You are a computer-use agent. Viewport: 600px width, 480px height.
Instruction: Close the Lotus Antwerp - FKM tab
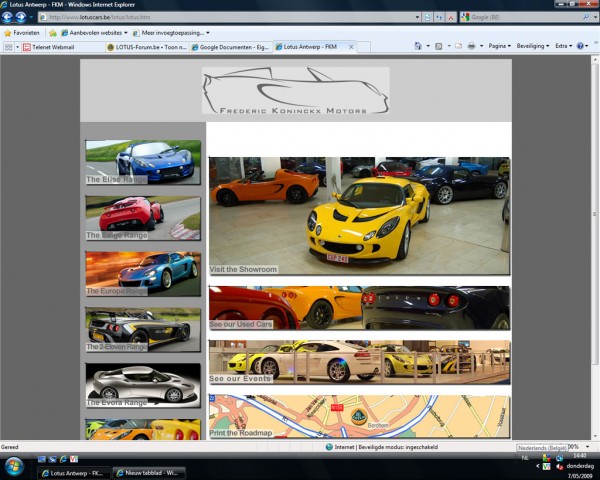click(x=351, y=47)
